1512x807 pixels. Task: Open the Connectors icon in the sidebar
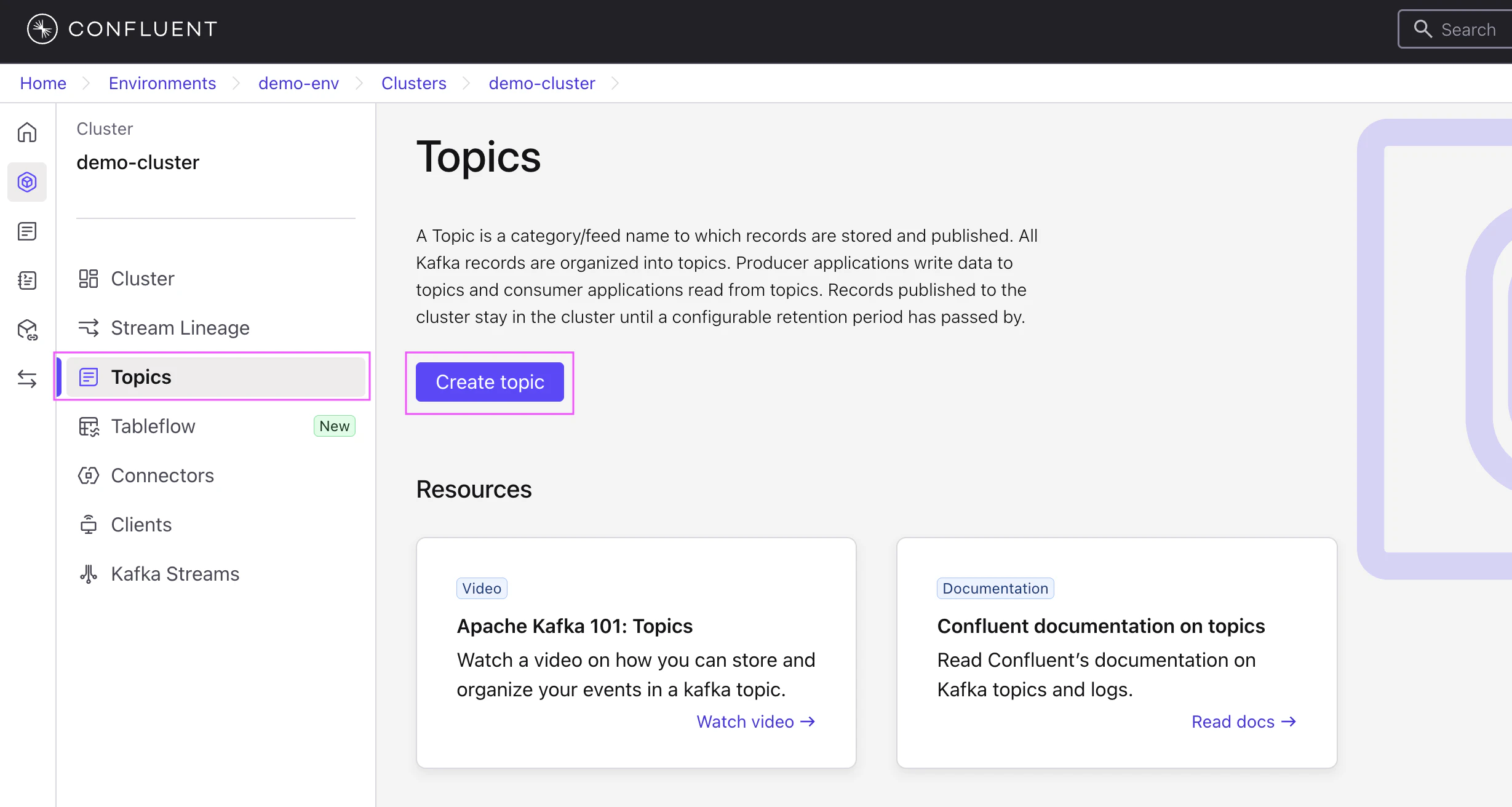click(x=89, y=475)
